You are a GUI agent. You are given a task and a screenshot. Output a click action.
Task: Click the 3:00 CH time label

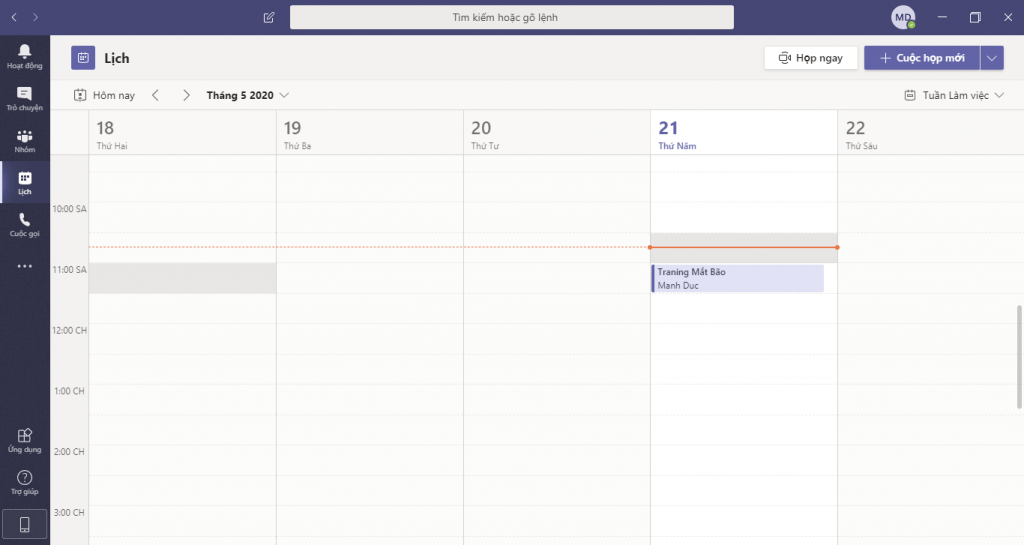click(69, 512)
